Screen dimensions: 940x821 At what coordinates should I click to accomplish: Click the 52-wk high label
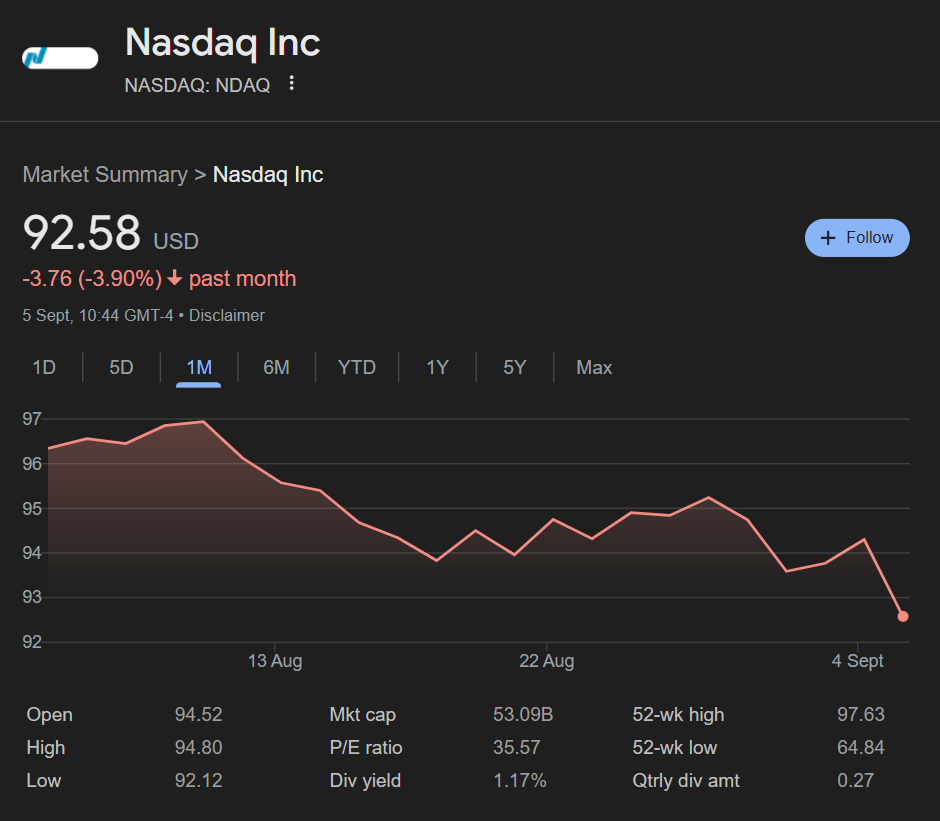click(678, 715)
